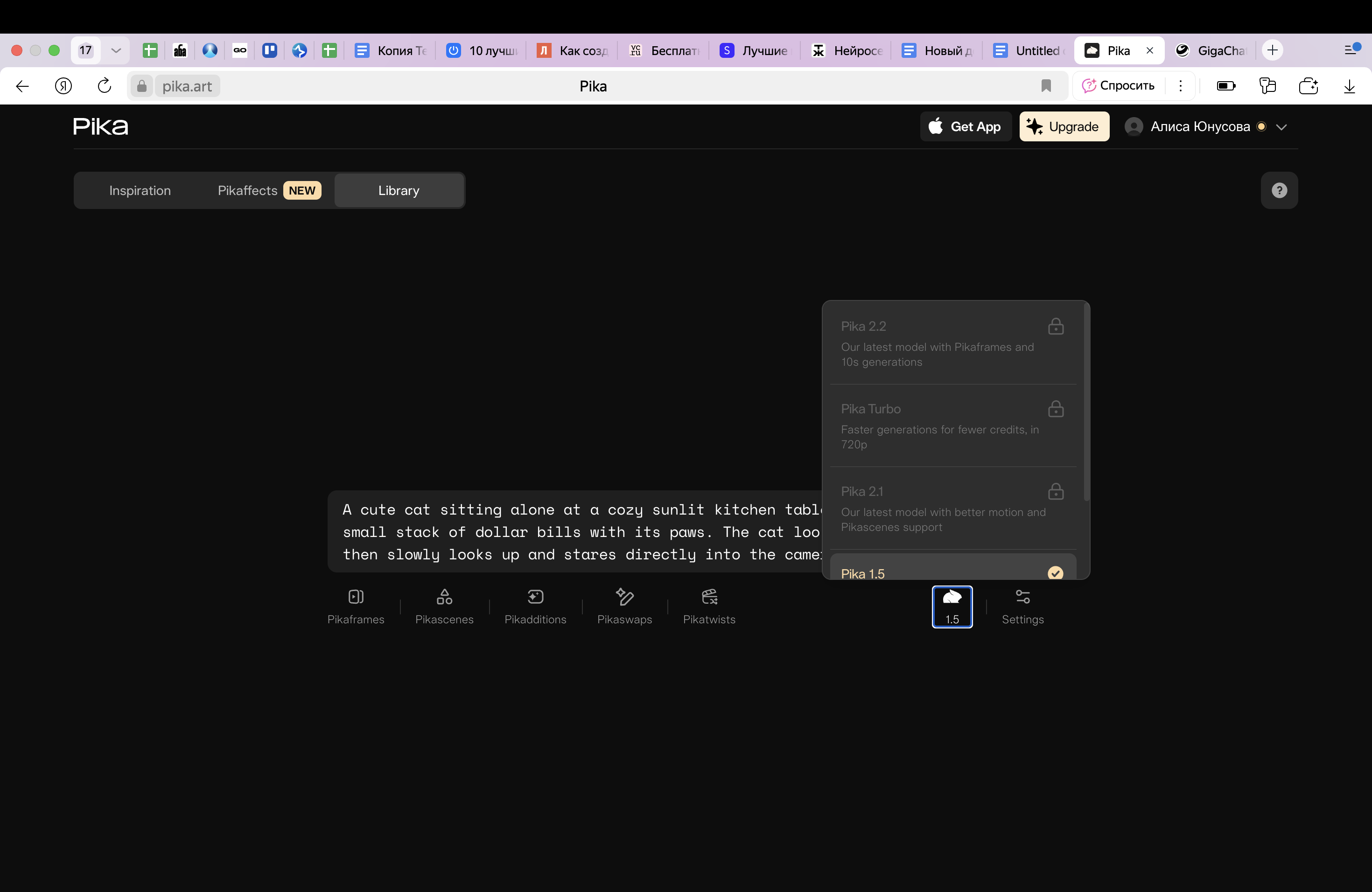Open the Pikaswaps tool

[624, 606]
